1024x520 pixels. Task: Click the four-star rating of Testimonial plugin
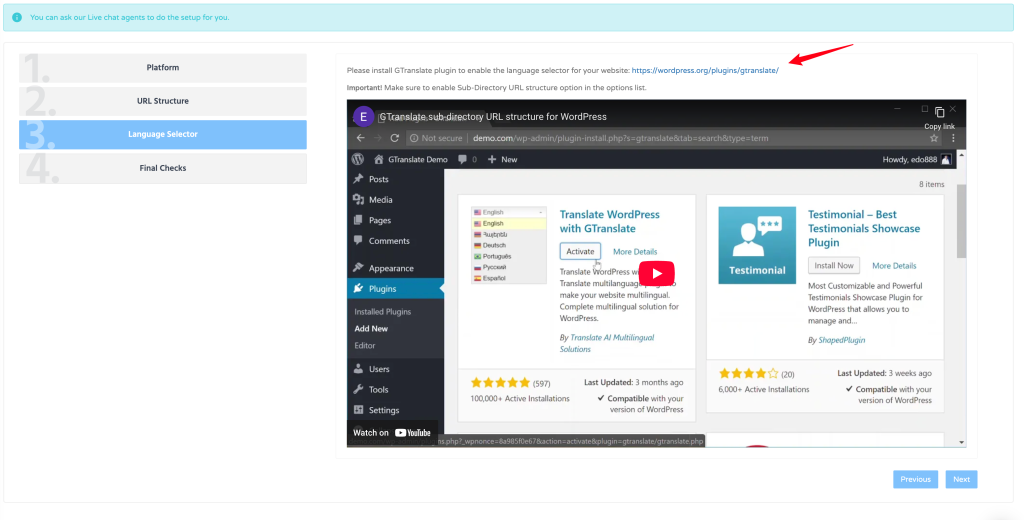[748, 374]
